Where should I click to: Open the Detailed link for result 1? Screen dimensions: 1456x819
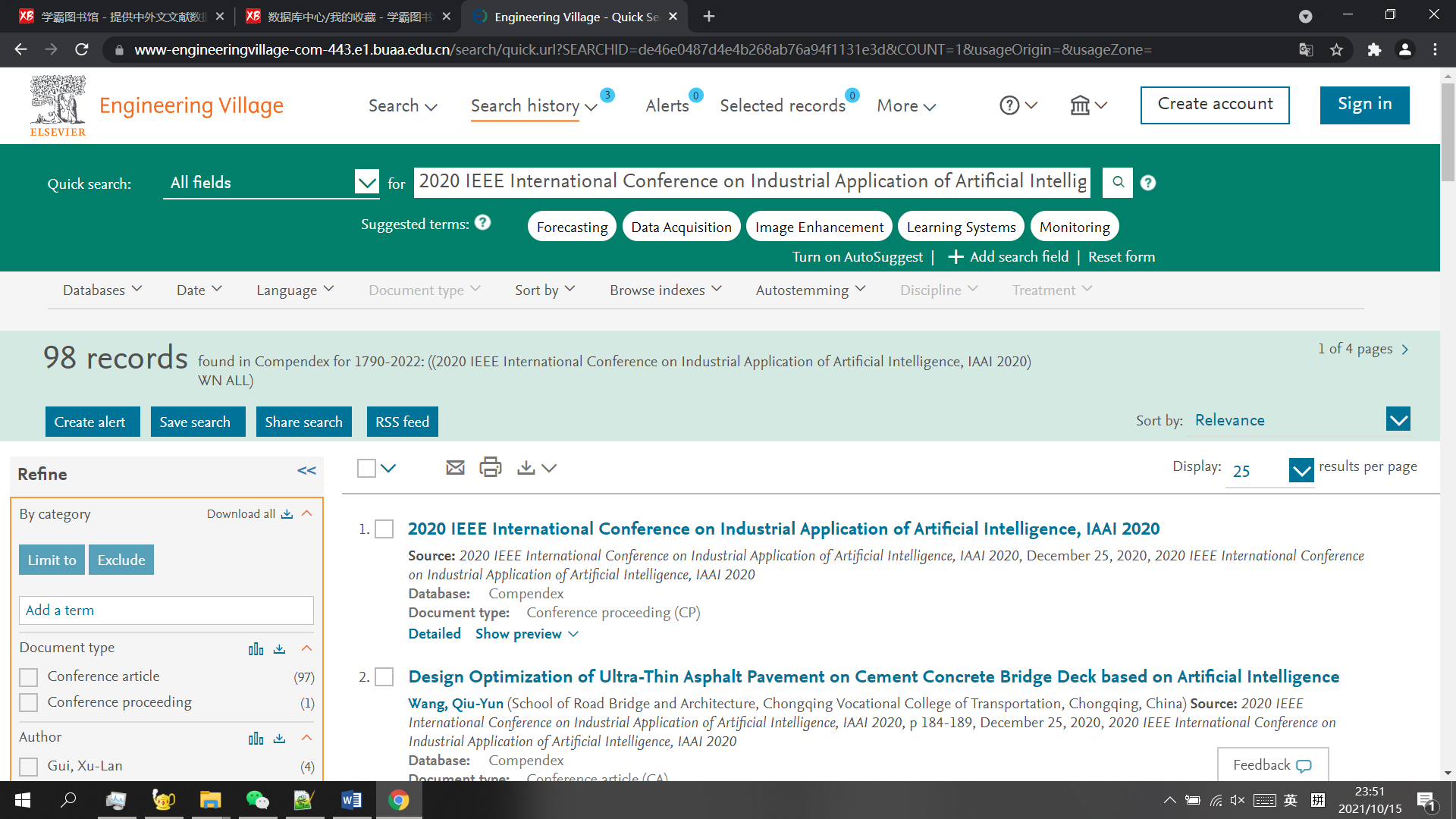[435, 634]
